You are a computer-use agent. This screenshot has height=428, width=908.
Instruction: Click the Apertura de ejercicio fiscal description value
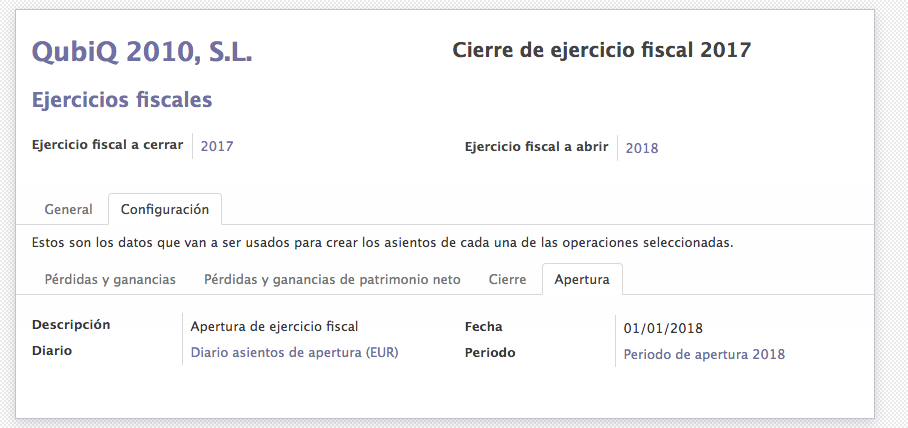274,326
